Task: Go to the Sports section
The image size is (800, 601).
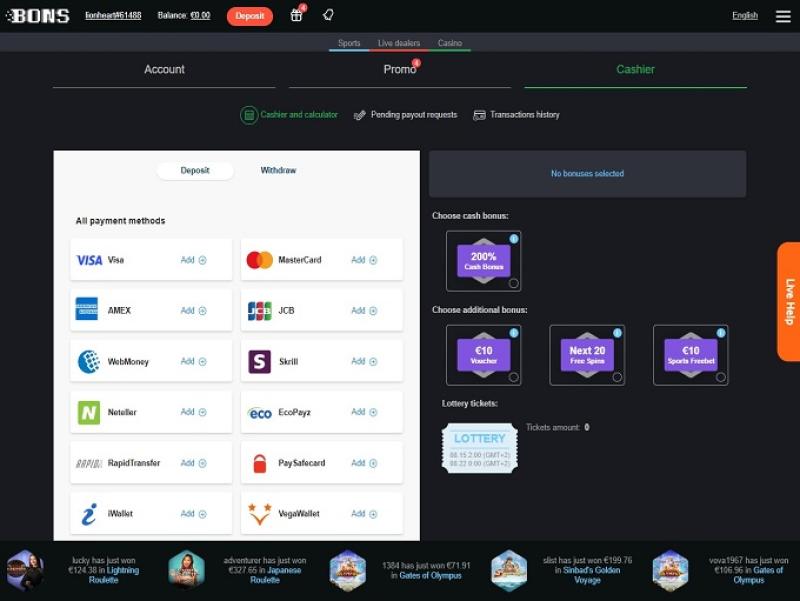Action: click(349, 43)
